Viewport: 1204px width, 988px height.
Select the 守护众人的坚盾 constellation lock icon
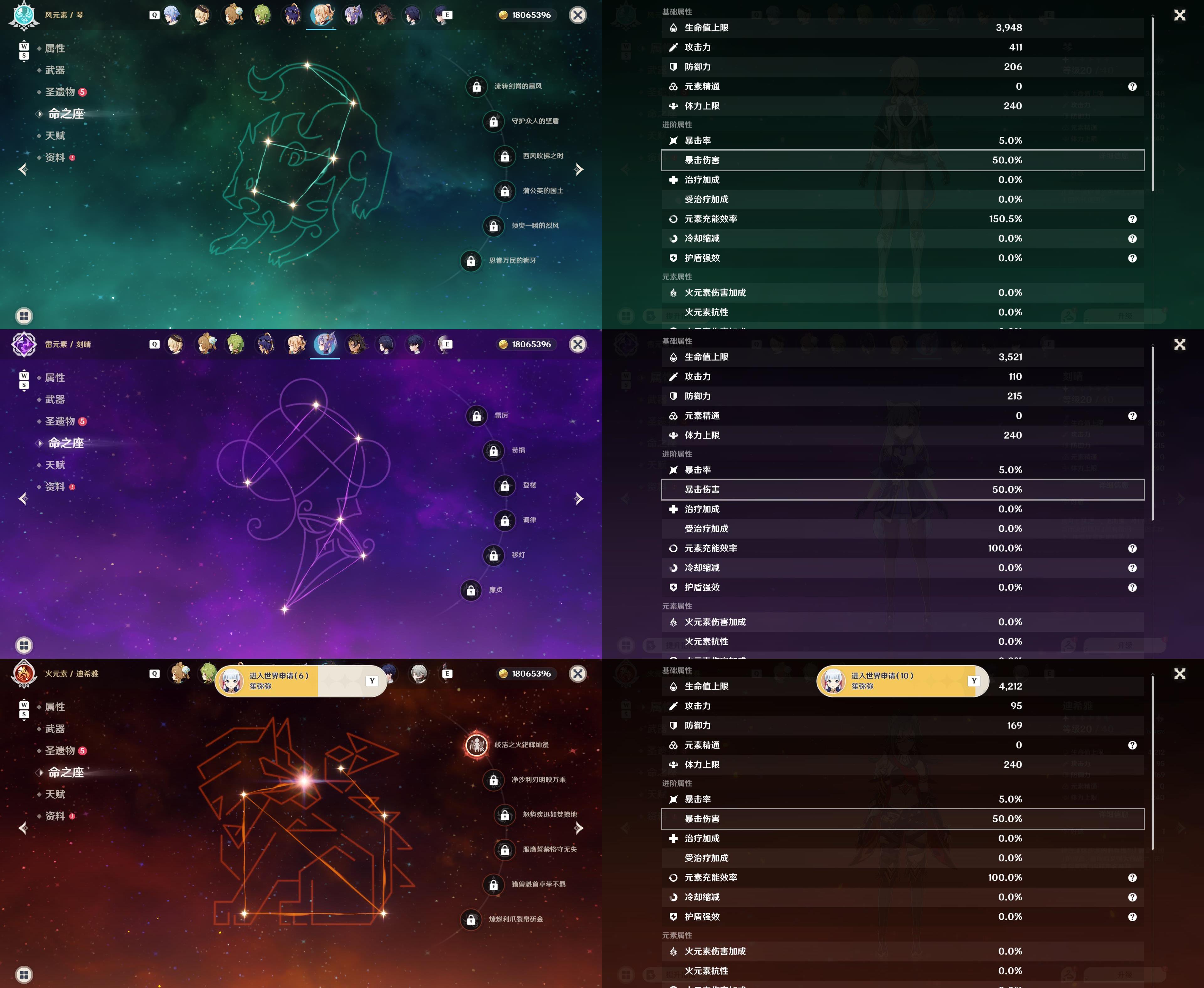click(x=493, y=121)
